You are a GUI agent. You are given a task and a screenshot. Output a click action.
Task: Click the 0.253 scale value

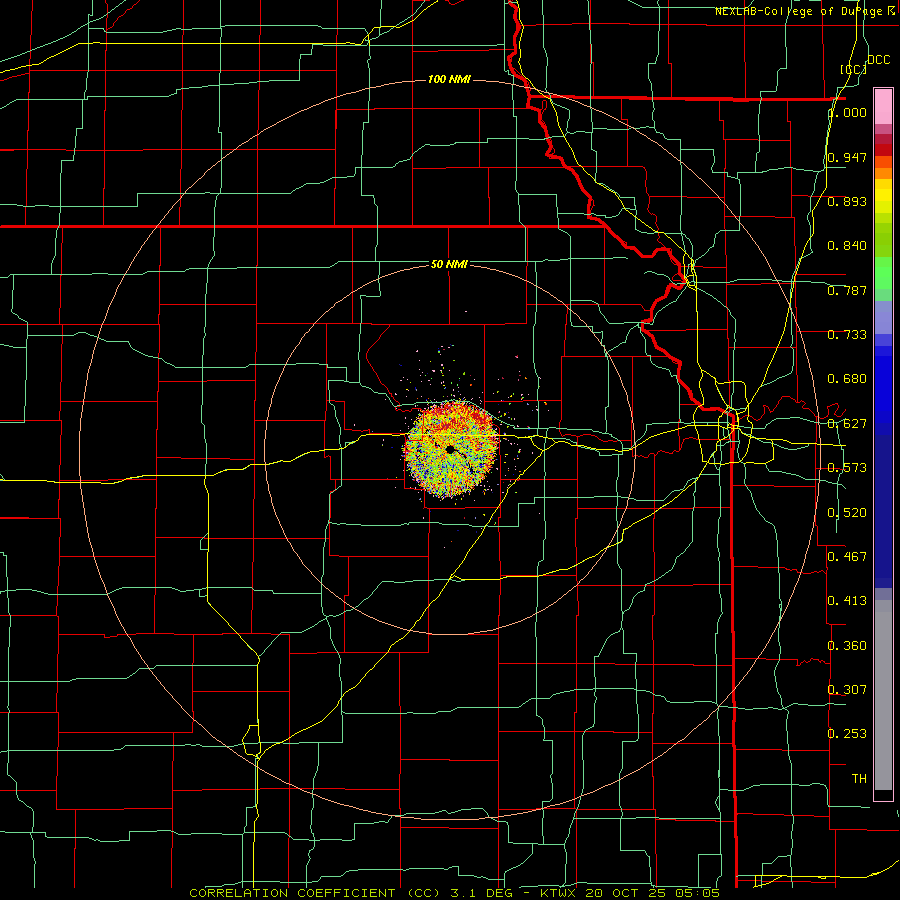(x=847, y=734)
